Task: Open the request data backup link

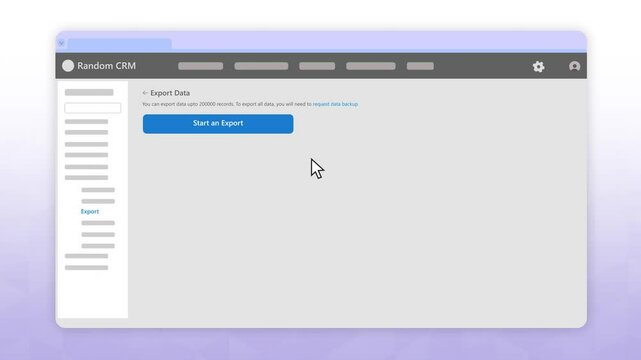Action: pyautogui.click(x=335, y=104)
